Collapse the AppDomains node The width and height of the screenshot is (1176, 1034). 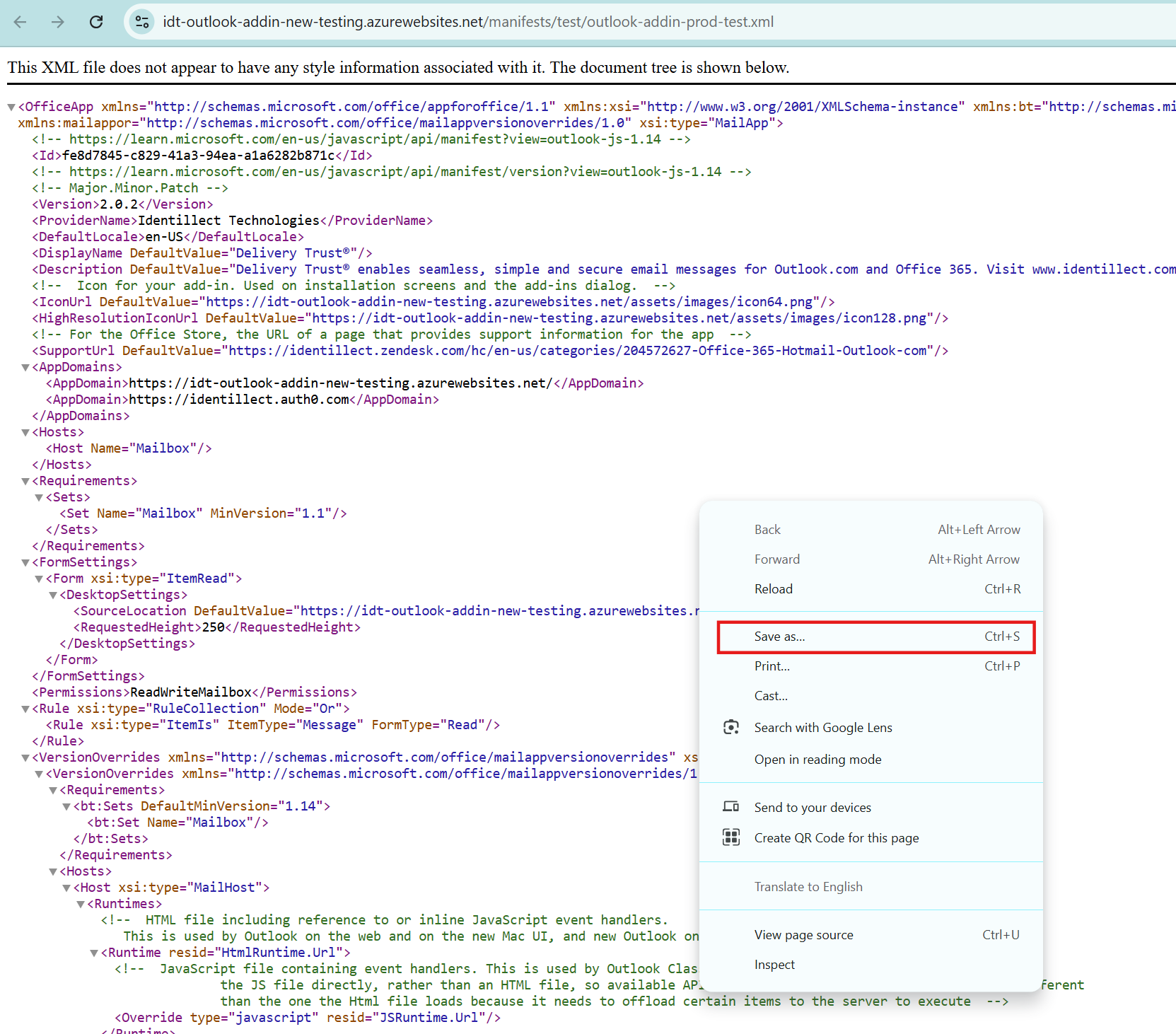tap(25, 368)
